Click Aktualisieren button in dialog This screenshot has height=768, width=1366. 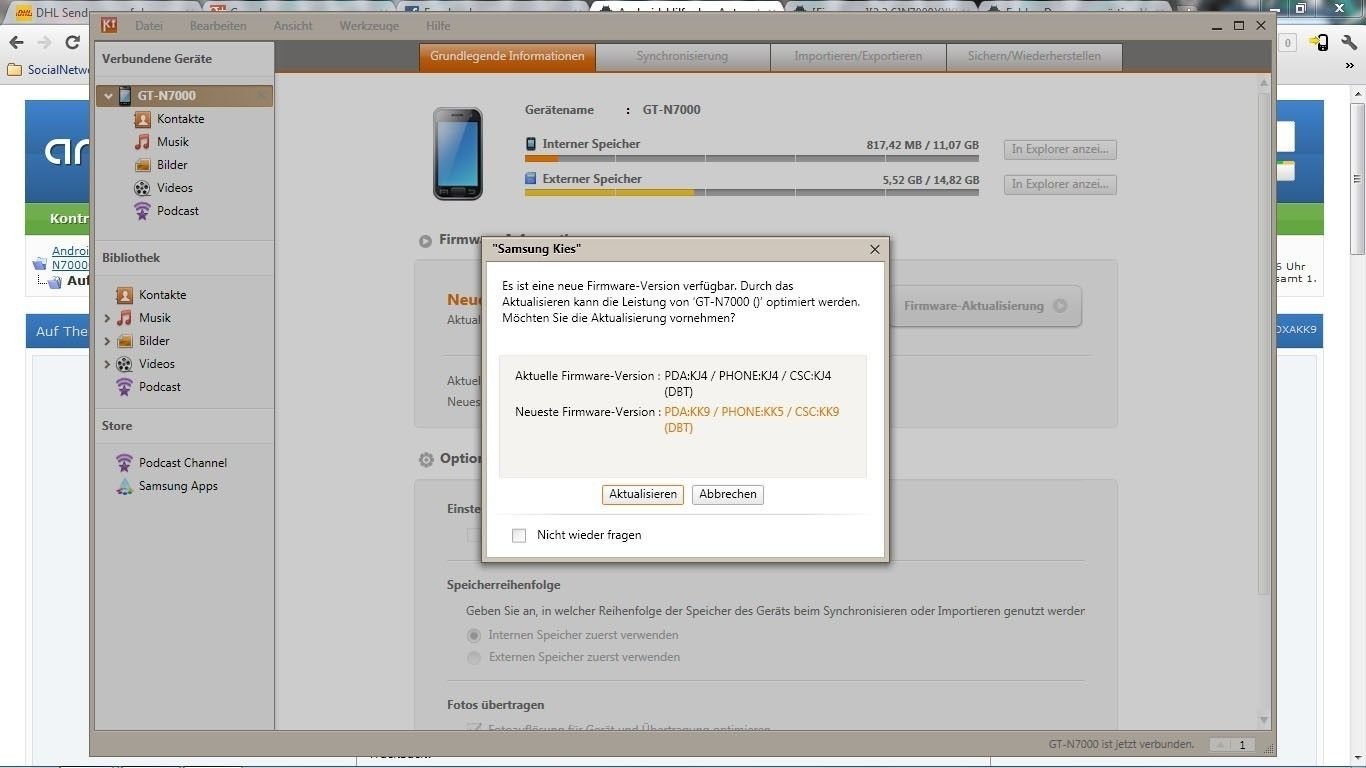643,495
